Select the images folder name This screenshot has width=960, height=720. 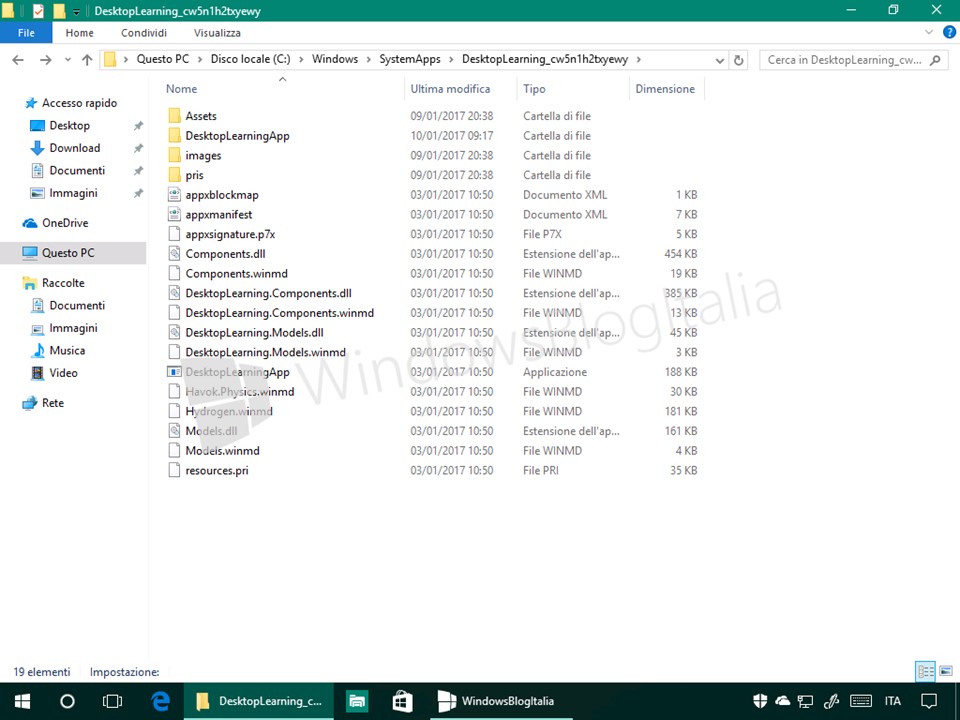coord(203,156)
